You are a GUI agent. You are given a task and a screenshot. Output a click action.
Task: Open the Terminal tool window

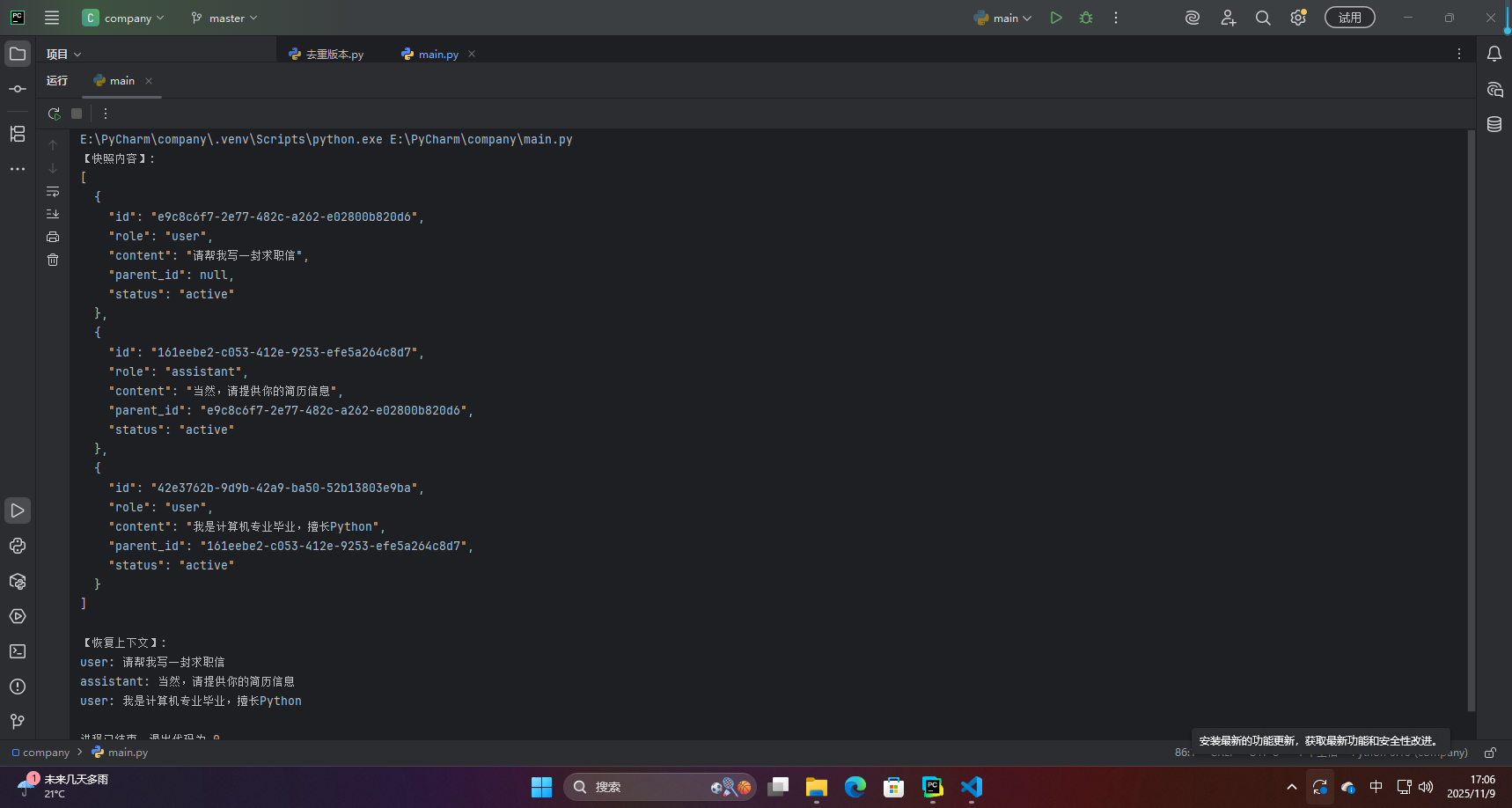[x=18, y=651]
